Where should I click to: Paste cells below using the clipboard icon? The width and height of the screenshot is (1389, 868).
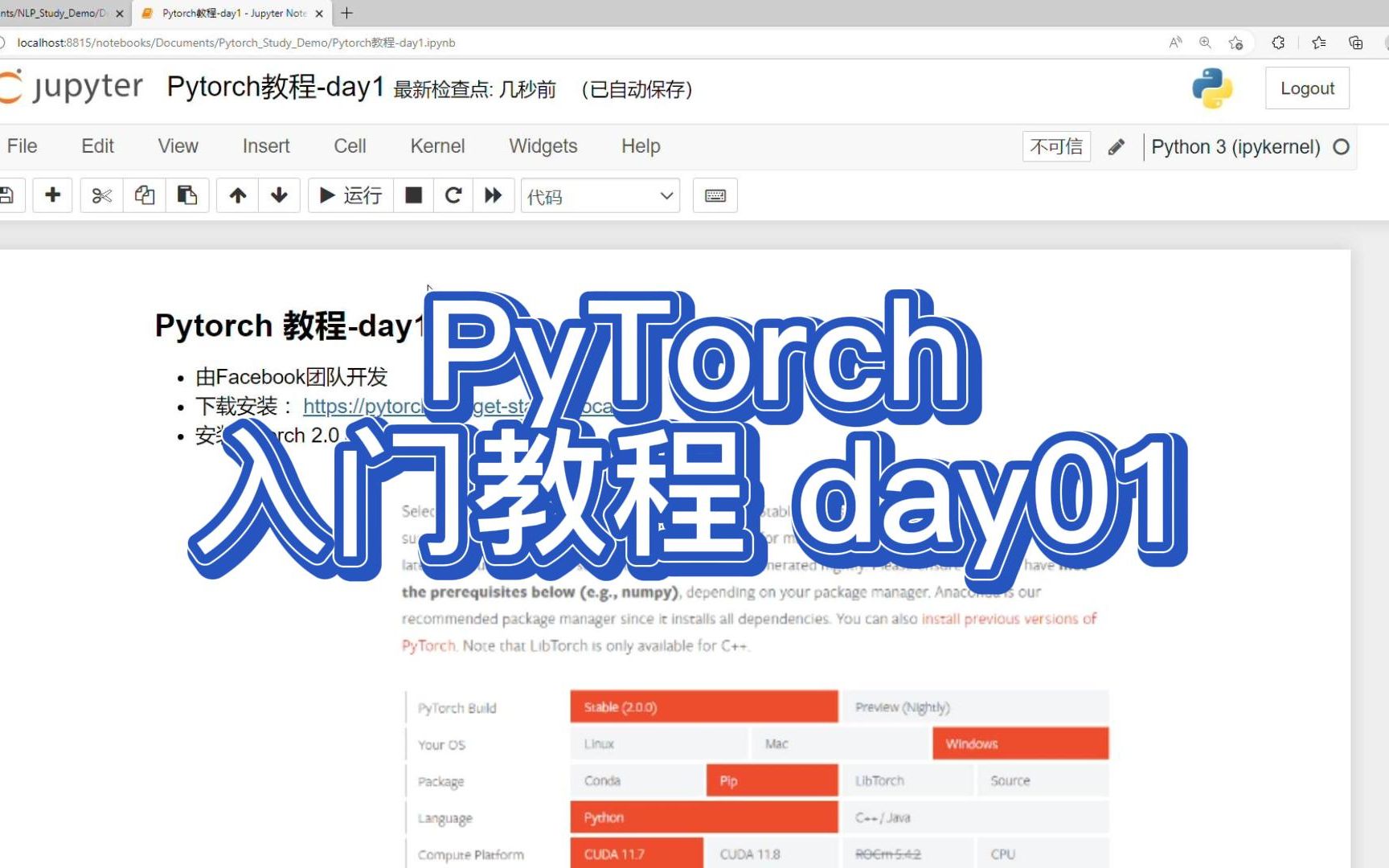coord(187,195)
